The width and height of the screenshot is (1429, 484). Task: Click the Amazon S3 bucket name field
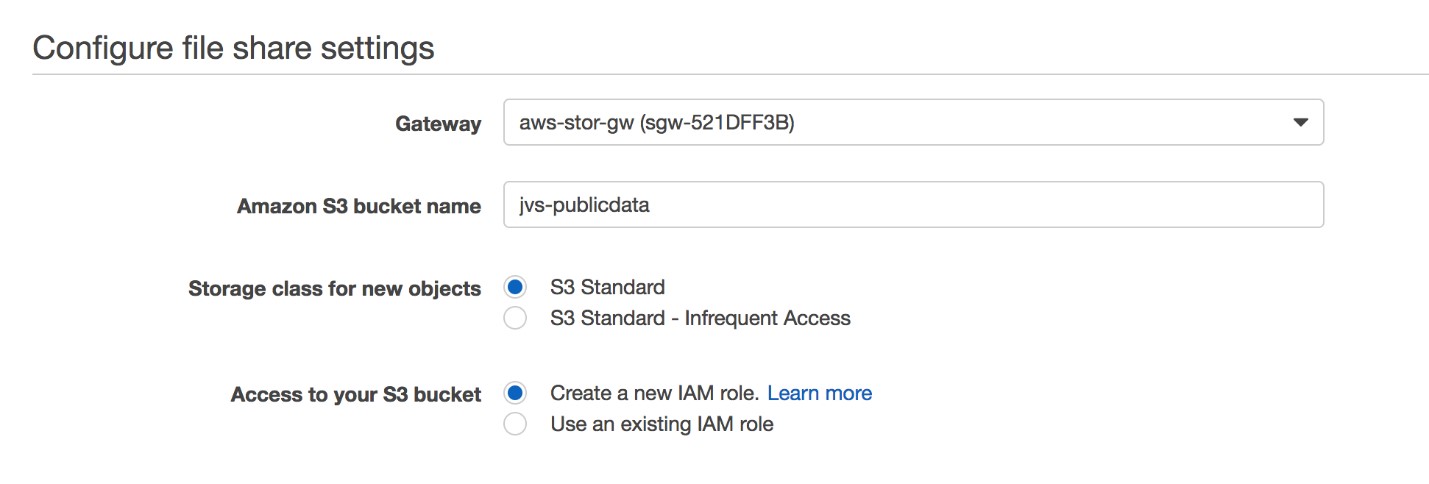913,204
